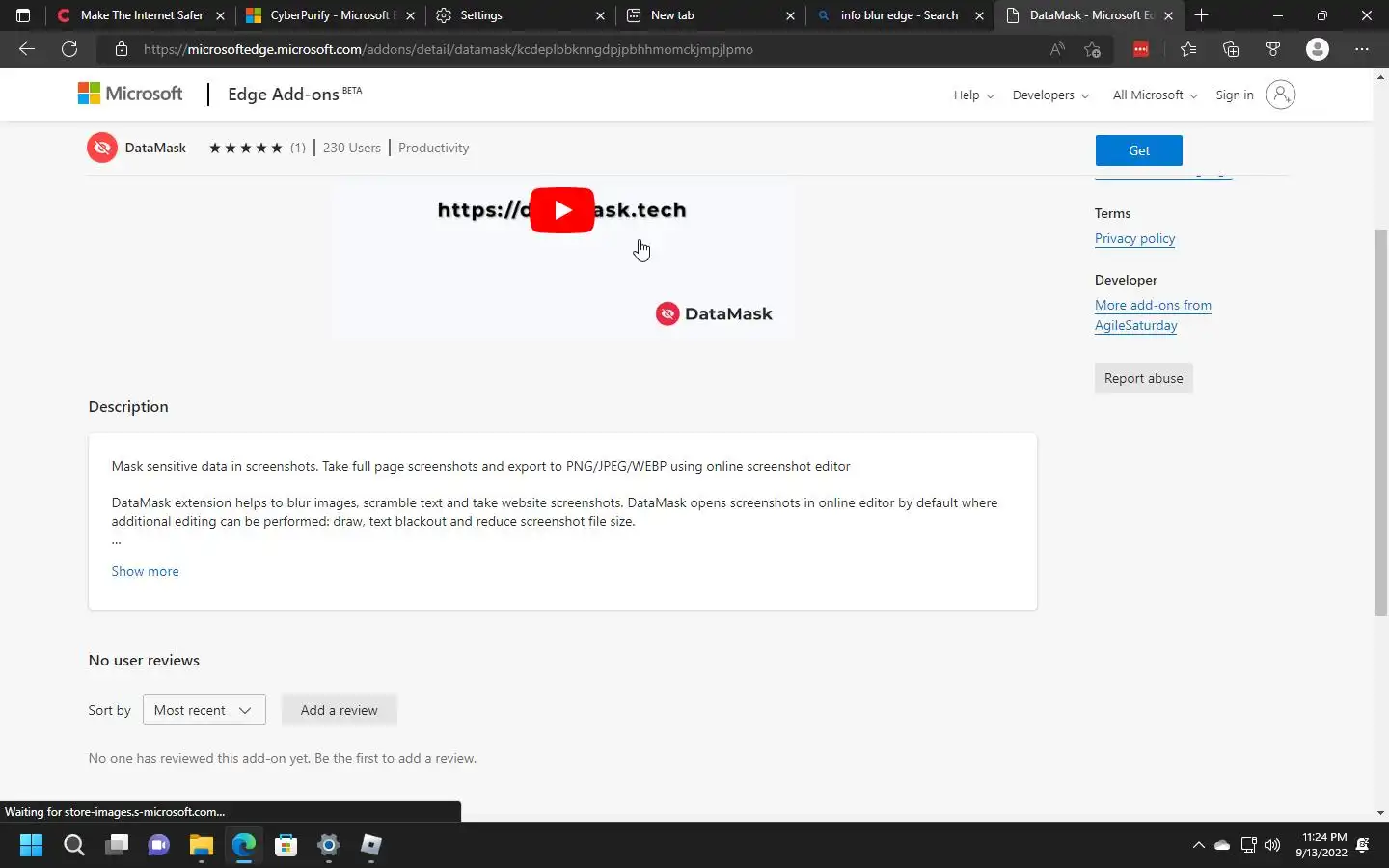Click the network tray icon
Screen dimensions: 1389x868
pyautogui.click(x=1248, y=846)
